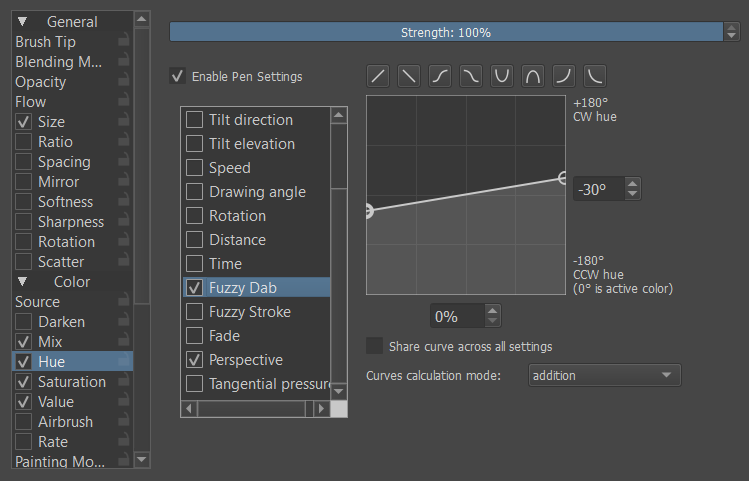Enable the Speed sensor checkbox
Viewport: 749px width, 481px height.
[194, 168]
